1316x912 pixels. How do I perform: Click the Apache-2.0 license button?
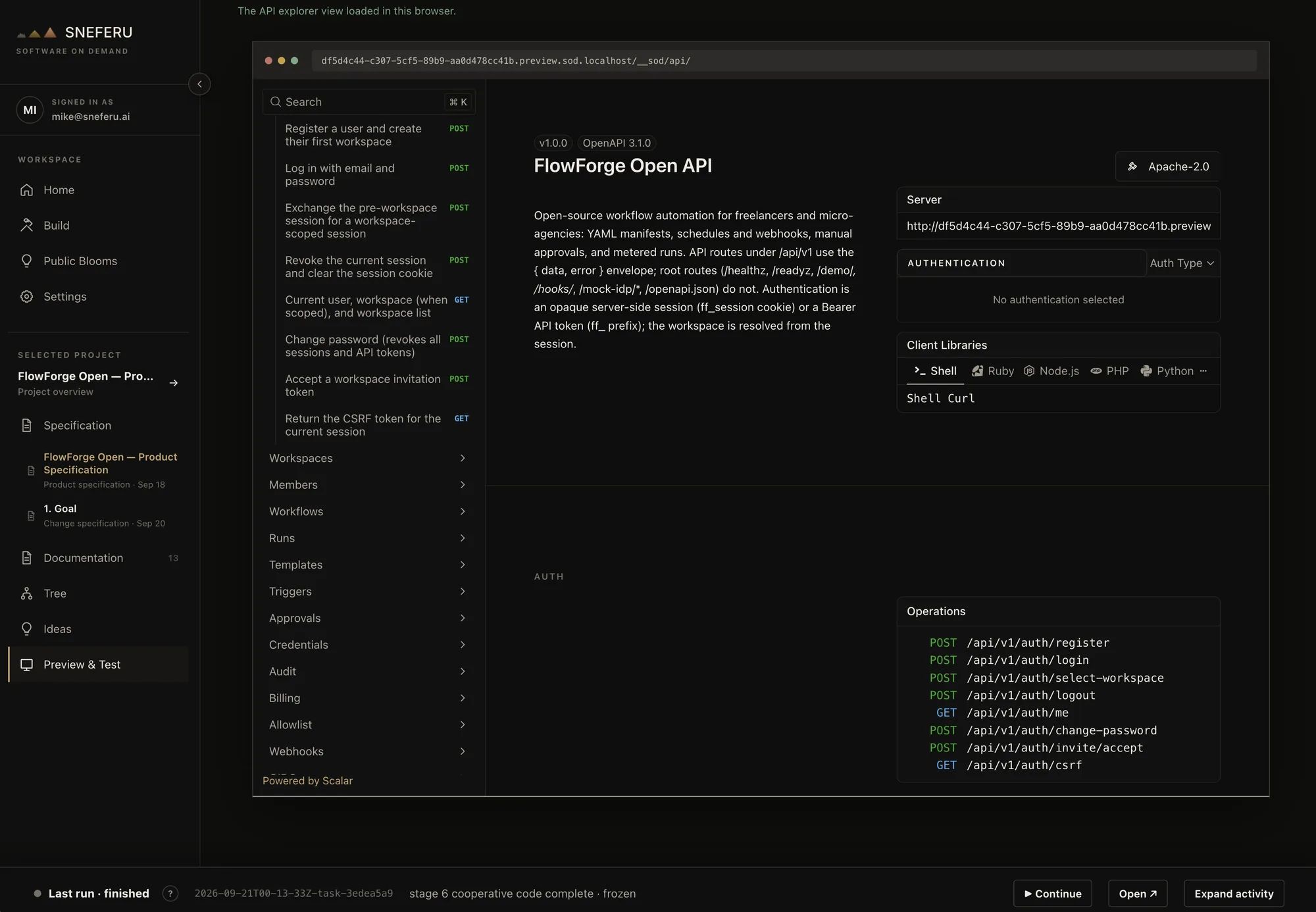[x=1168, y=166]
